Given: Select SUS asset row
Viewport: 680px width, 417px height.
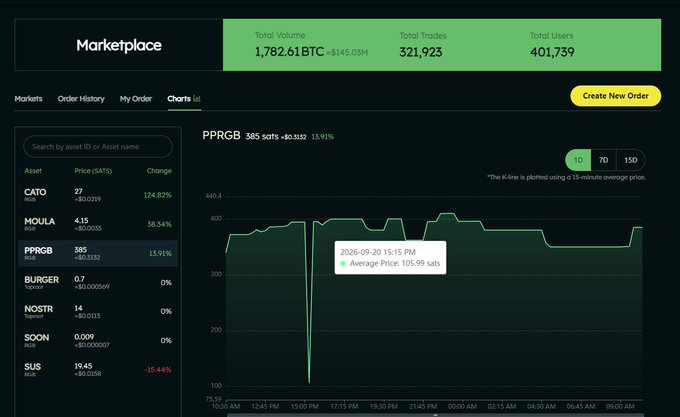Looking at the screenshot, I should pos(98,369).
